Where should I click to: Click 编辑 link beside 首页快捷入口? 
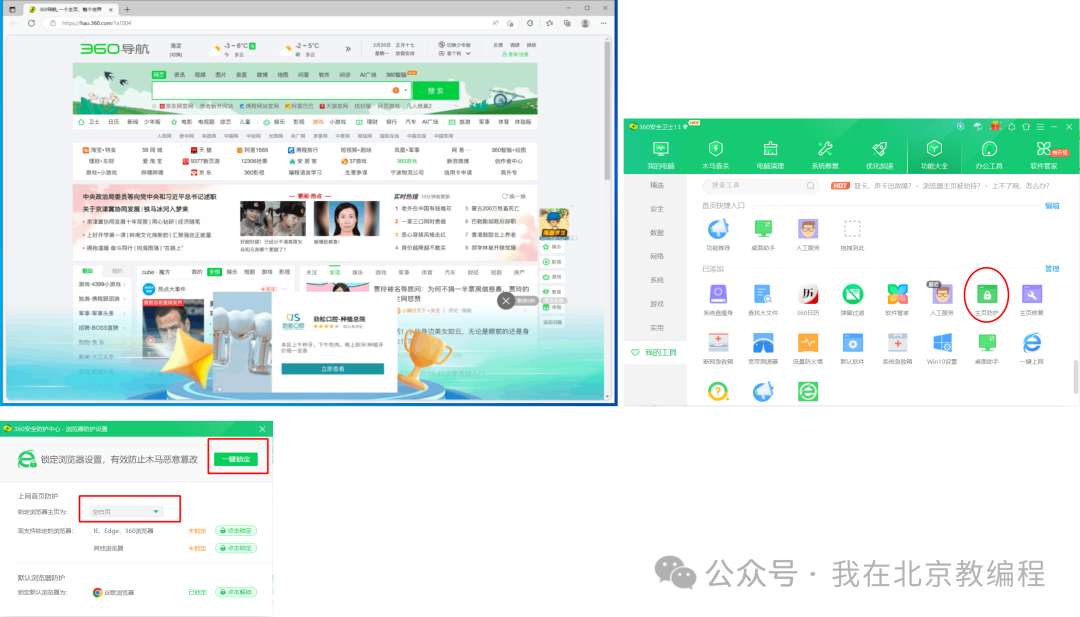pyautogui.click(x=1052, y=206)
